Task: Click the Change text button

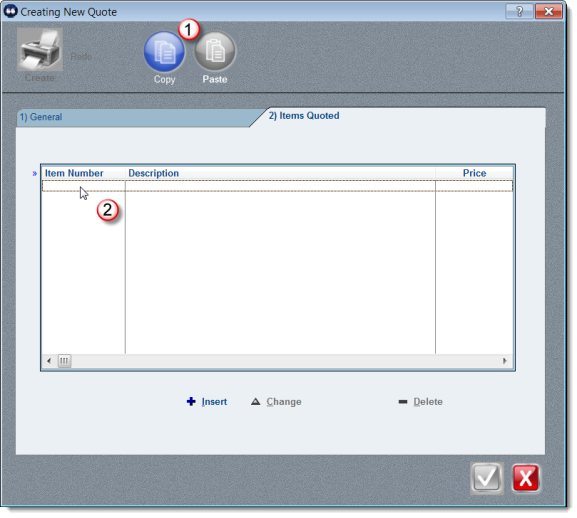Action: pos(284,402)
